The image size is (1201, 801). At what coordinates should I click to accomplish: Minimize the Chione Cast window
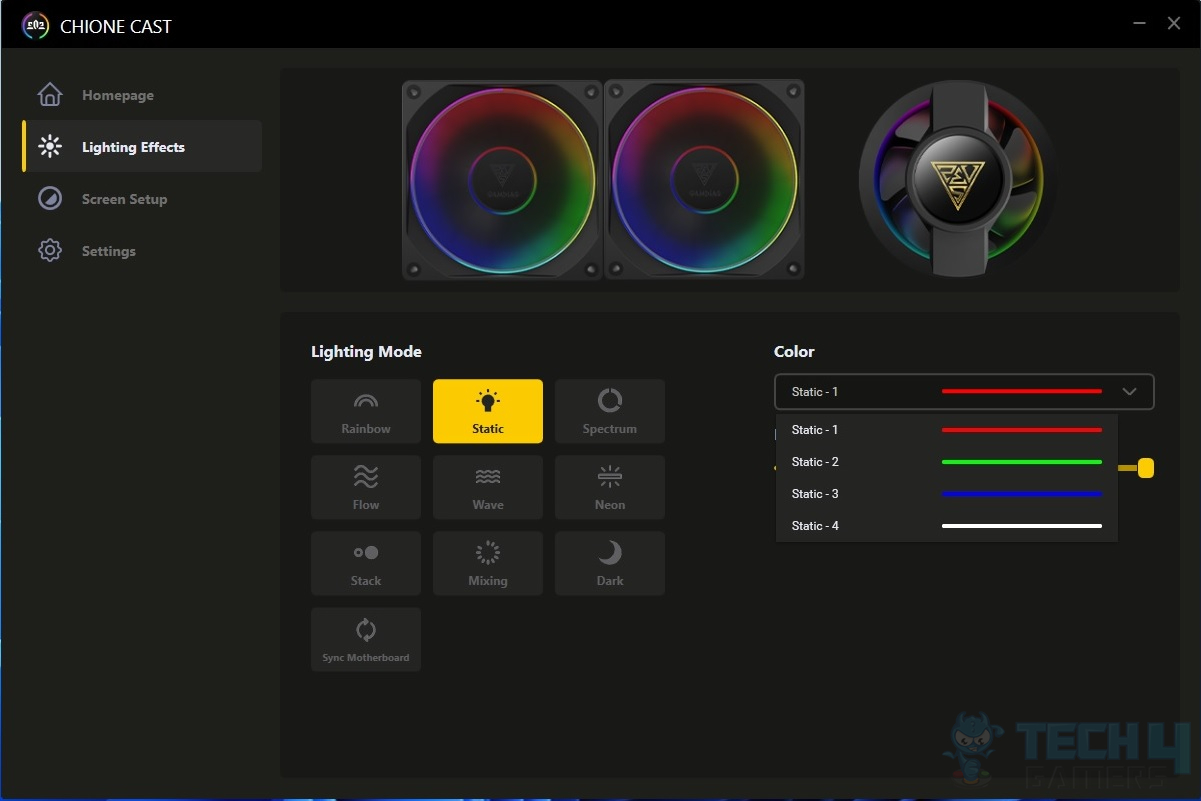(1140, 23)
